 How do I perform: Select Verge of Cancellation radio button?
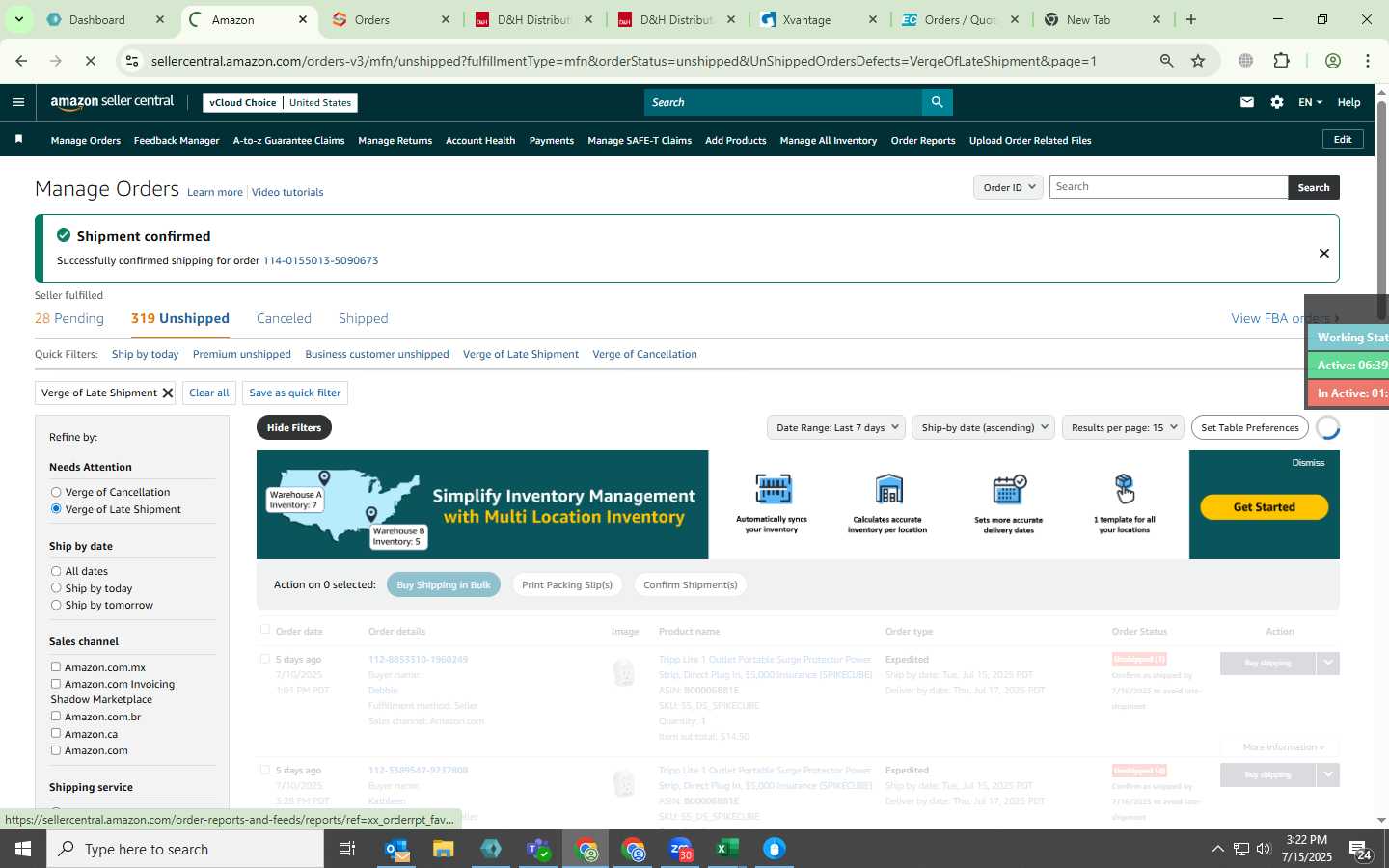click(x=56, y=492)
